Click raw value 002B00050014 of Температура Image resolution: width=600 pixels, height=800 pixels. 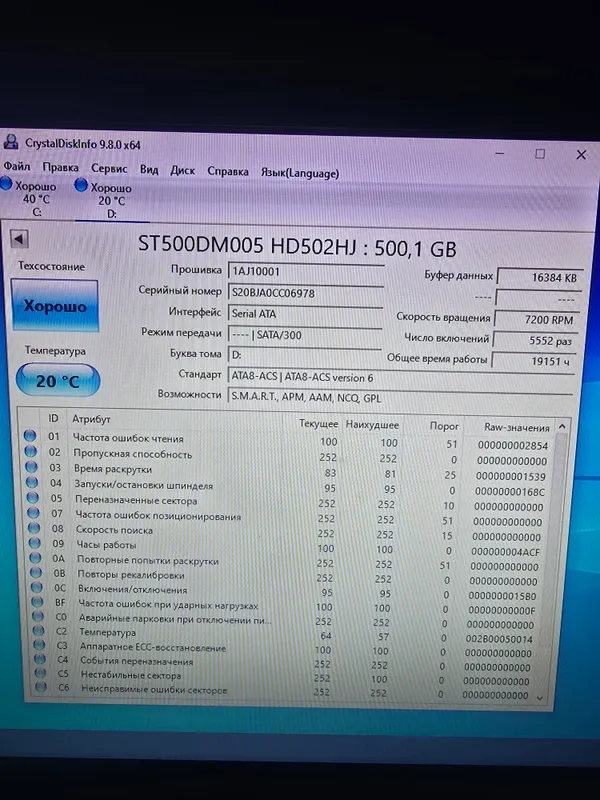point(498,638)
